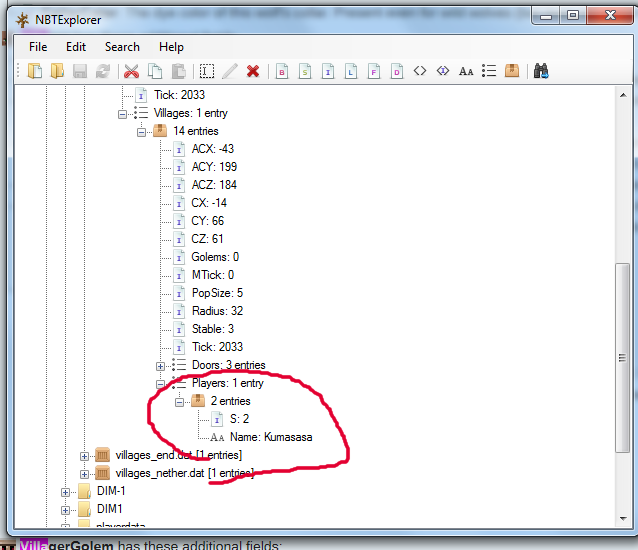Expand the DIM-1 folder node
The image size is (638, 550).
coord(66,491)
